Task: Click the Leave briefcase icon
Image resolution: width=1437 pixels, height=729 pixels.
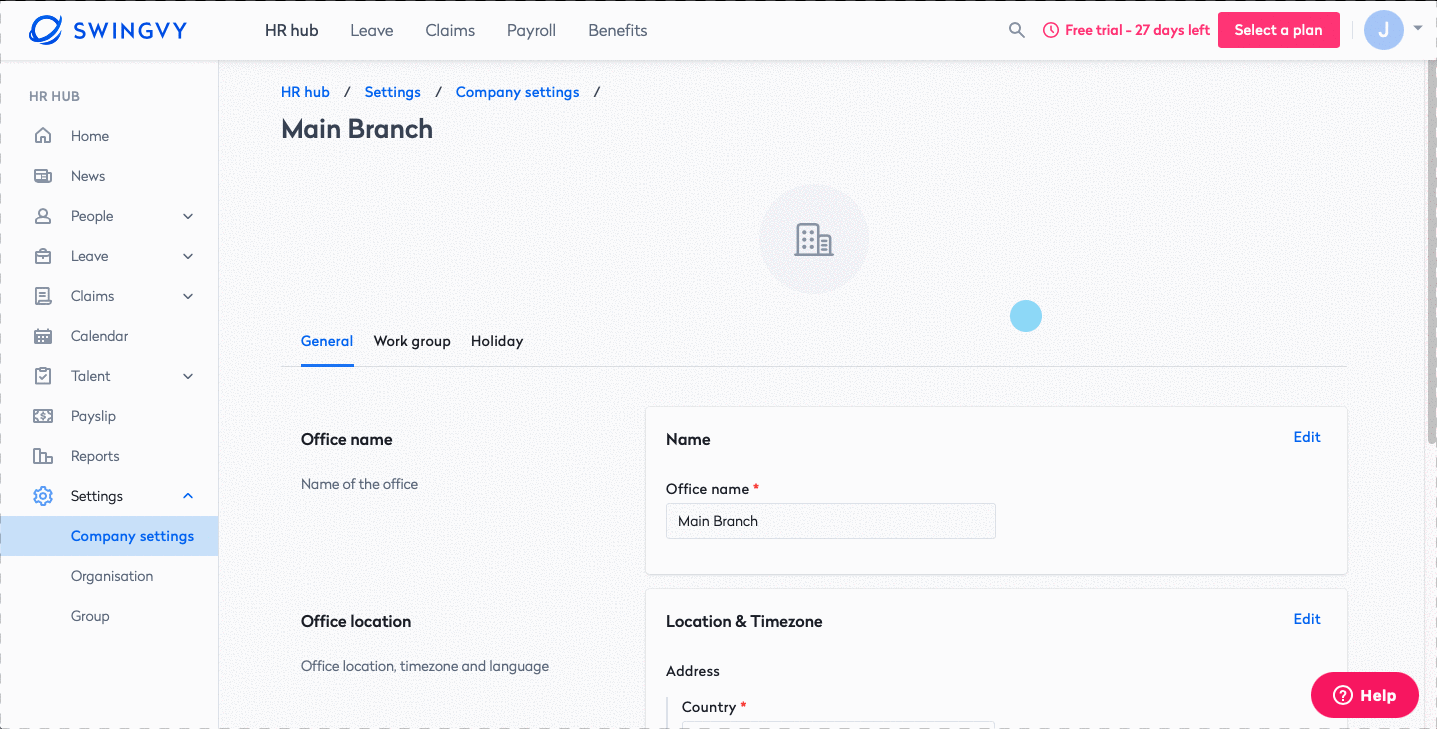Action: pos(43,256)
